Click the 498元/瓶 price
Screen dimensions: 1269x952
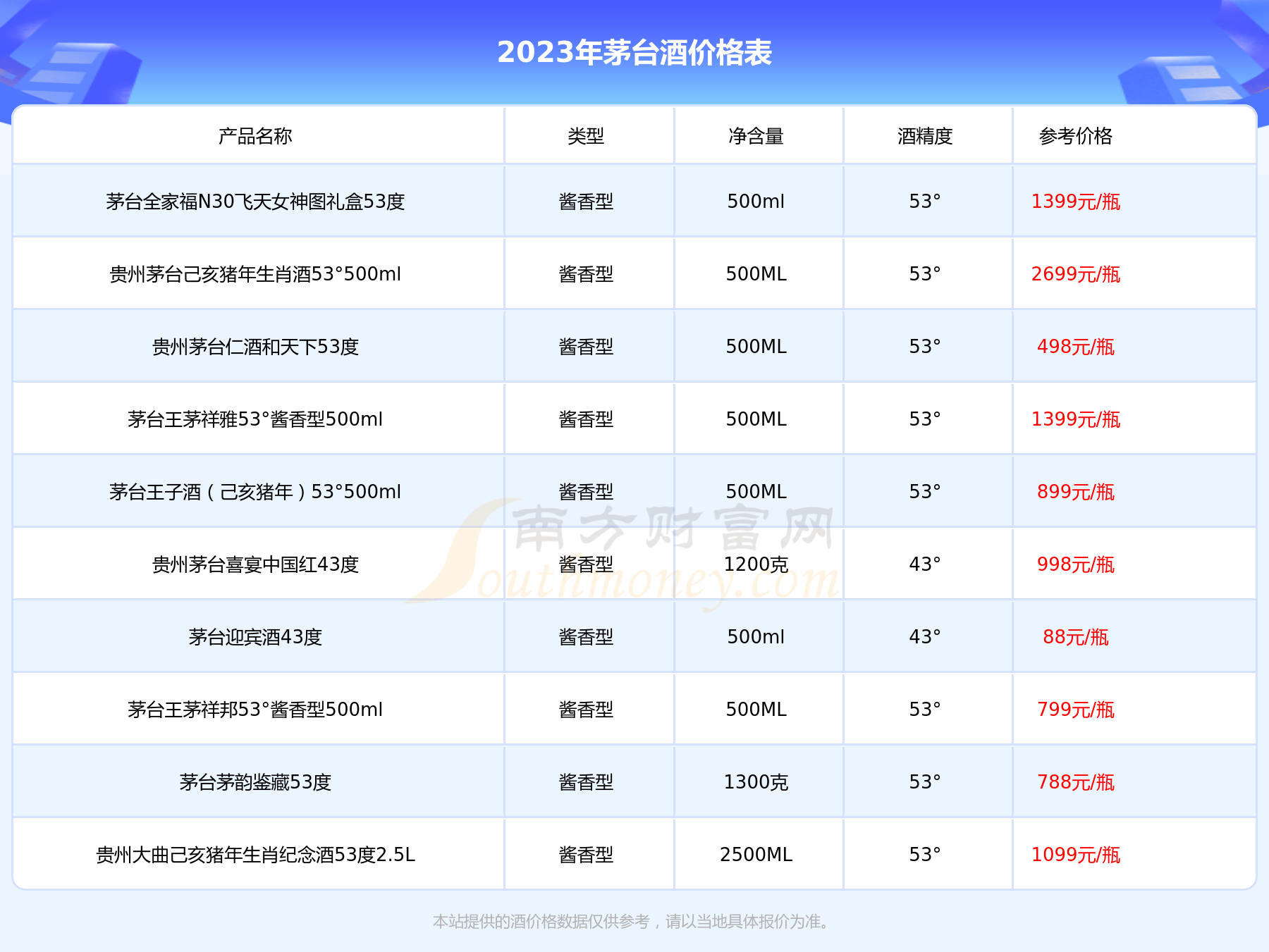pos(1075,347)
